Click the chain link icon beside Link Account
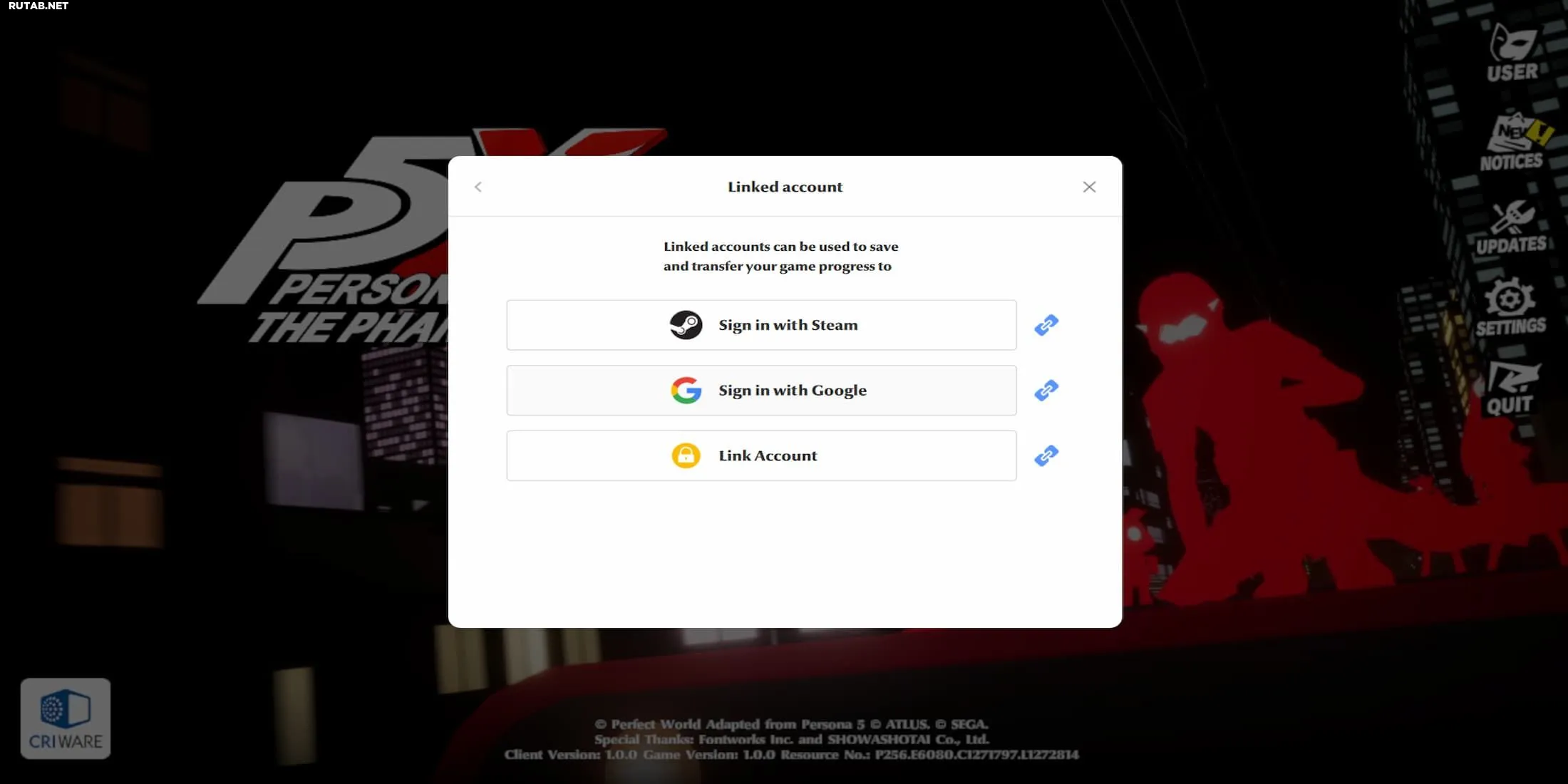 1046,455
